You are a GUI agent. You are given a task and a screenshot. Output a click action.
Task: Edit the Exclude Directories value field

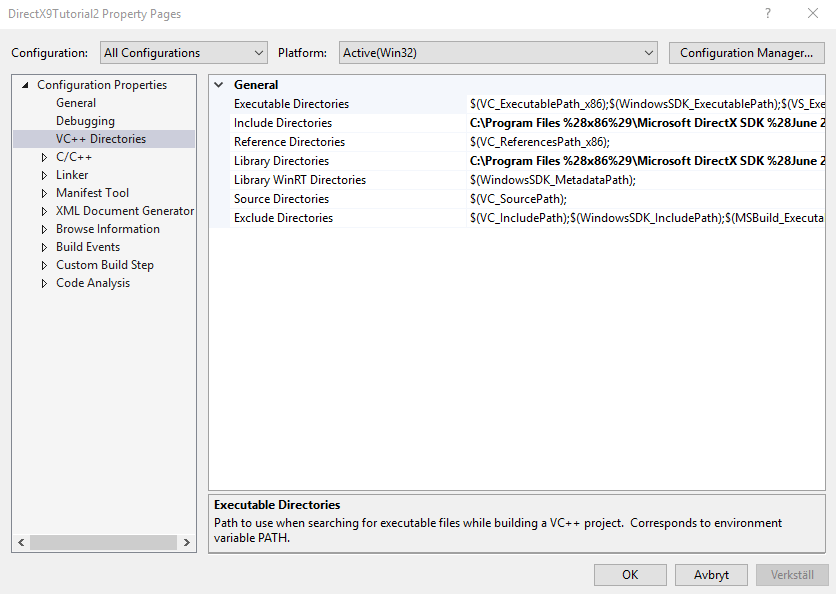(x=646, y=218)
